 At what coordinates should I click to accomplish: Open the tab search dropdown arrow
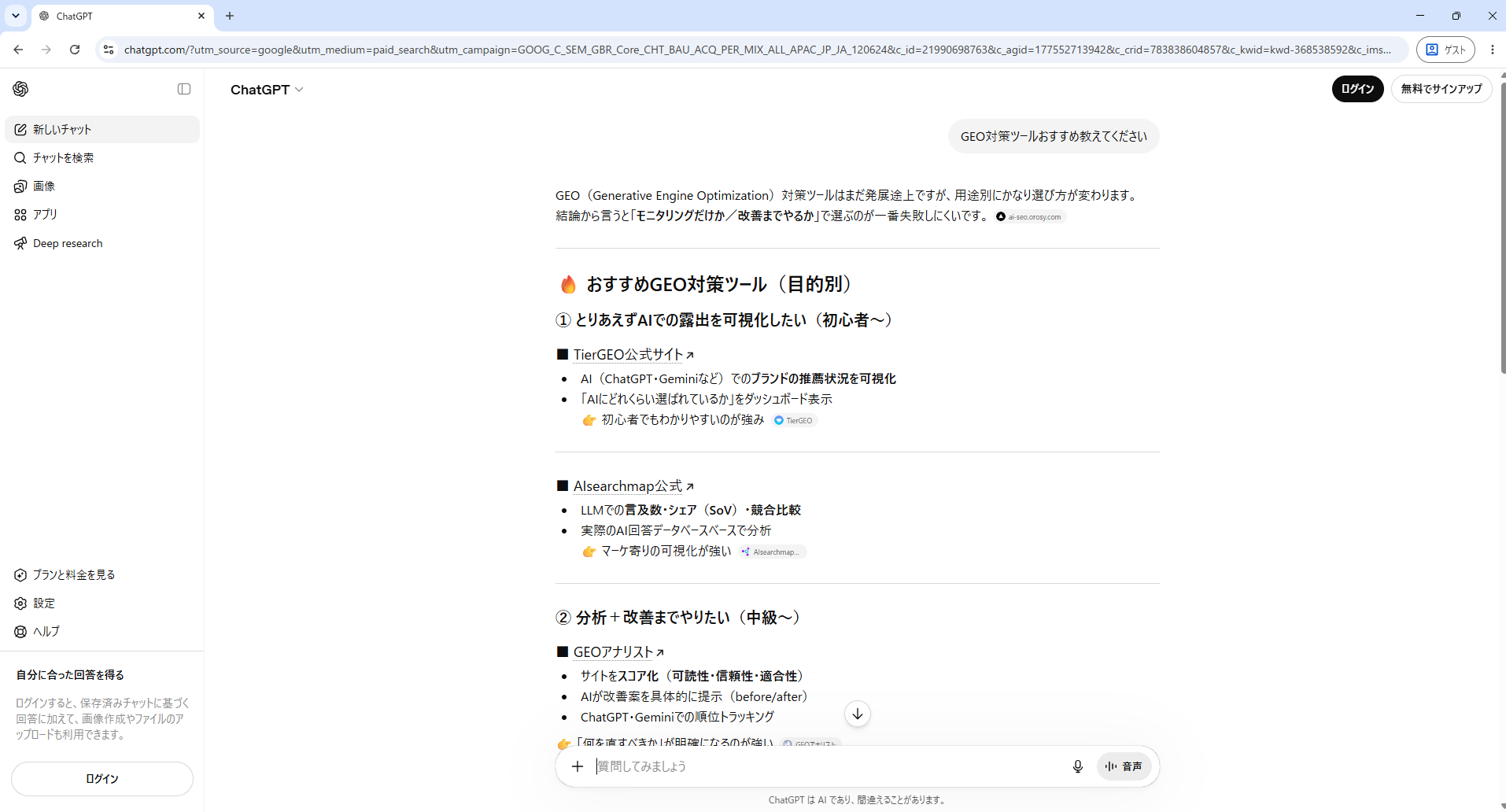tap(16, 16)
